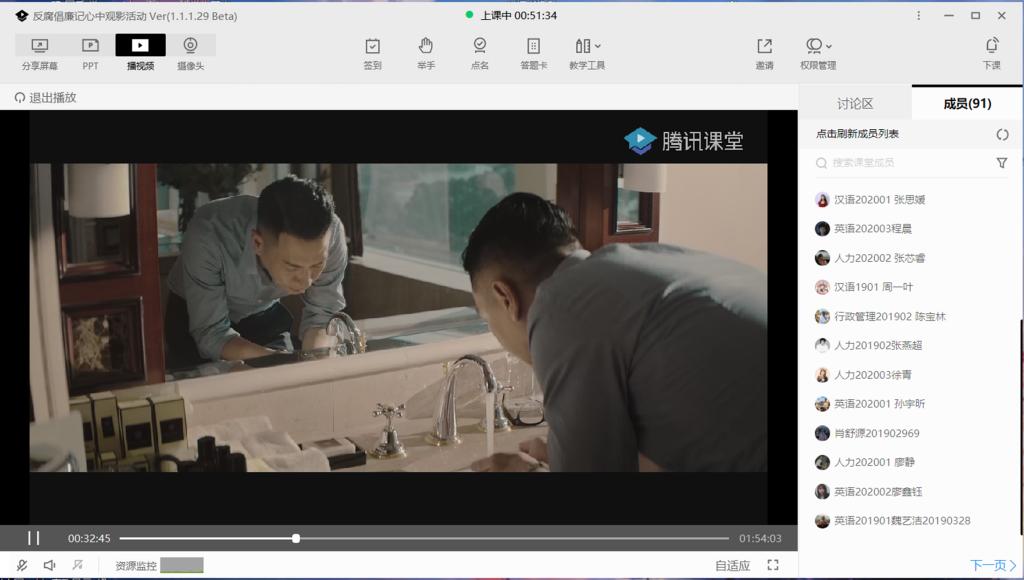Toggle the speaker volume icon

point(49,566)
